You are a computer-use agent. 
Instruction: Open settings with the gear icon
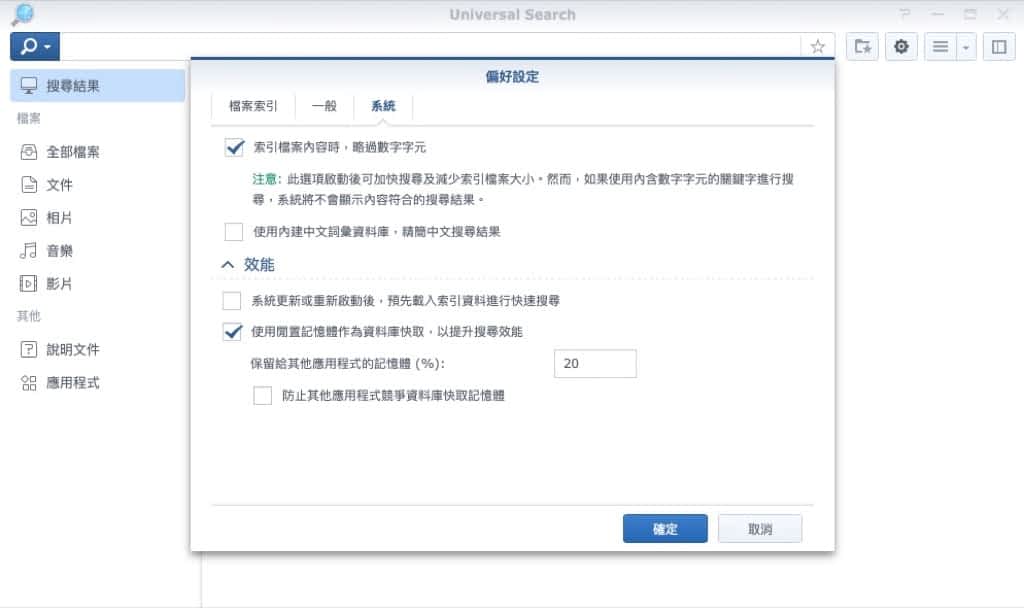point(901,47)
